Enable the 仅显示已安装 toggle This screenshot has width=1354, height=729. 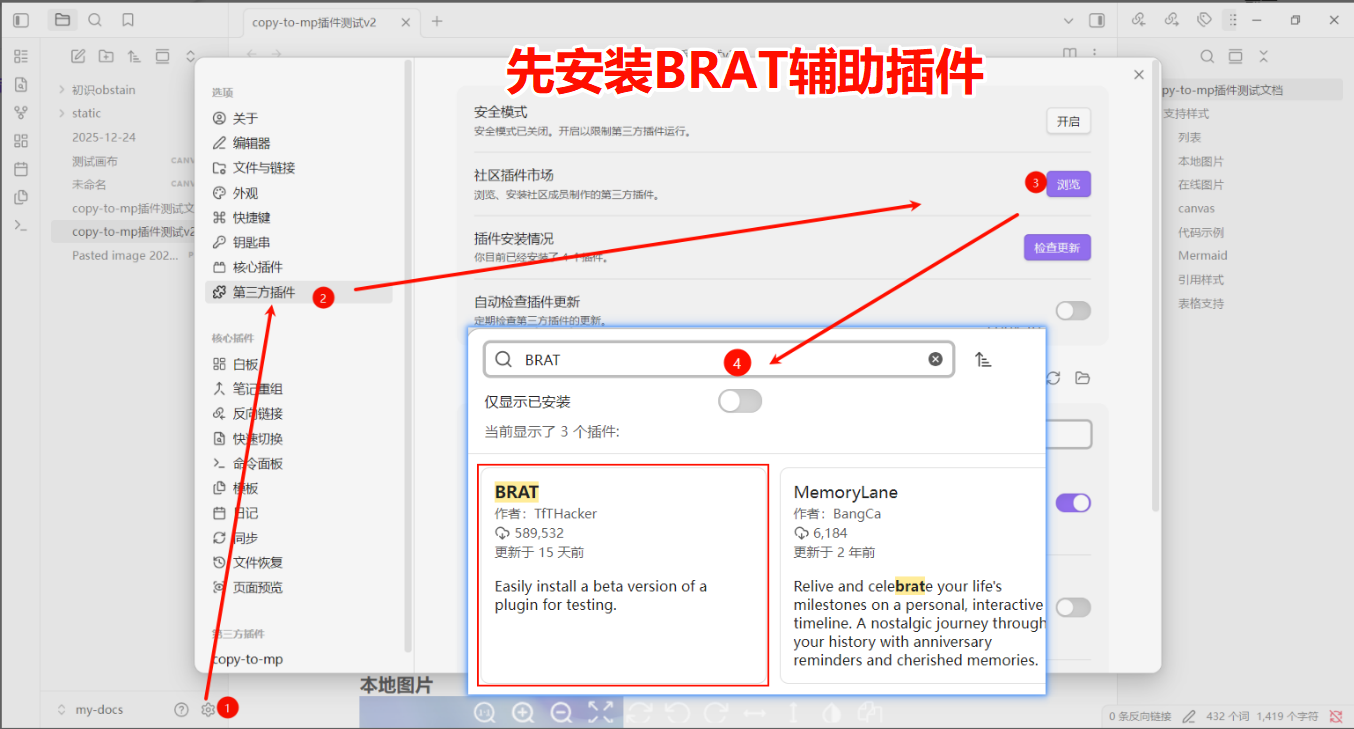point(740,401)
